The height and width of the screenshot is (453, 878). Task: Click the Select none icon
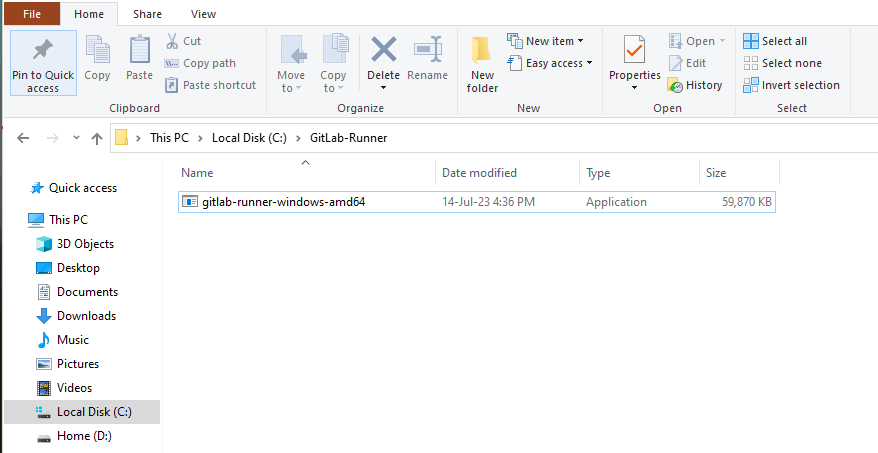[750, 63]
